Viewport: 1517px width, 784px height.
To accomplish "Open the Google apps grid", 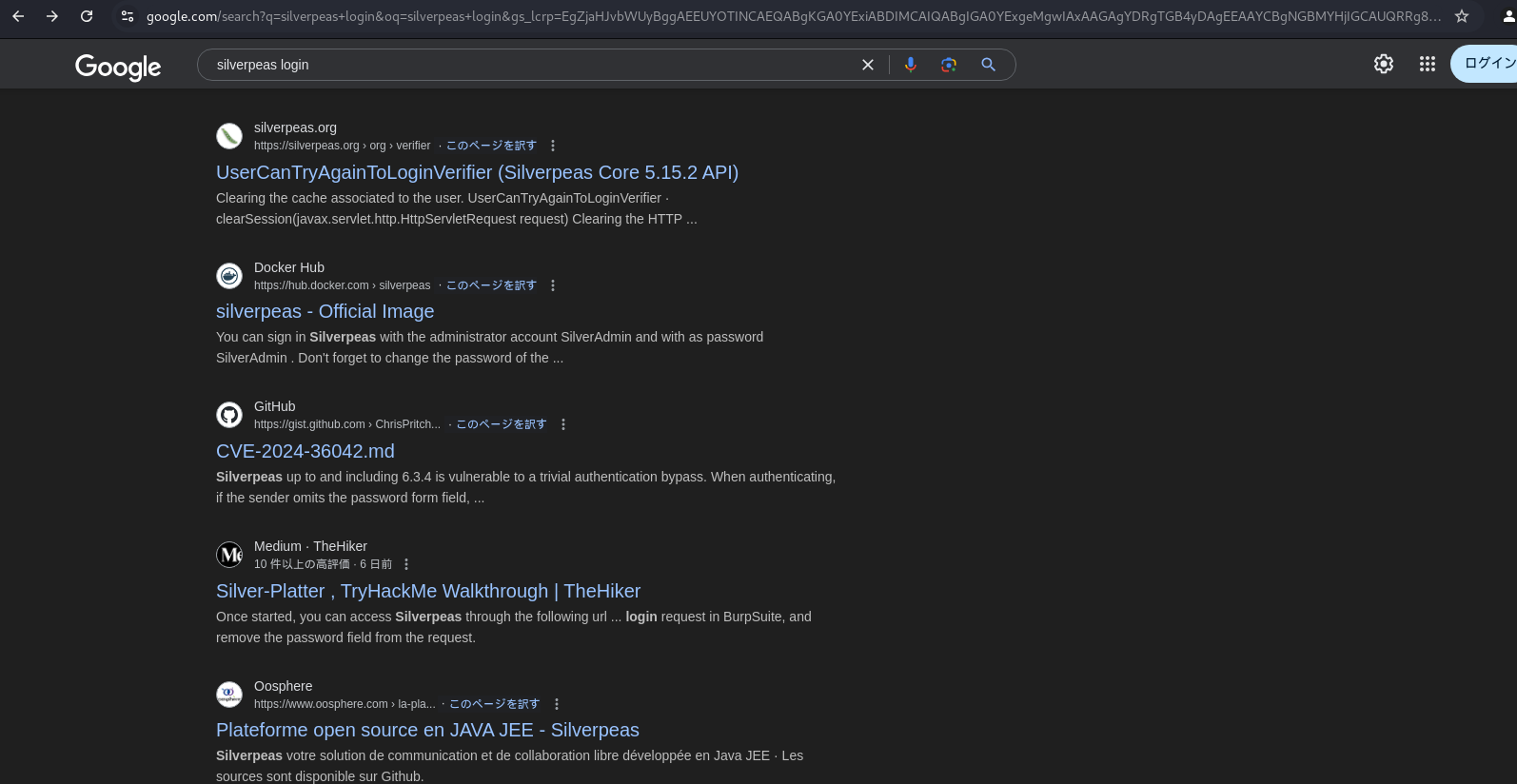I will [1428, 64].
